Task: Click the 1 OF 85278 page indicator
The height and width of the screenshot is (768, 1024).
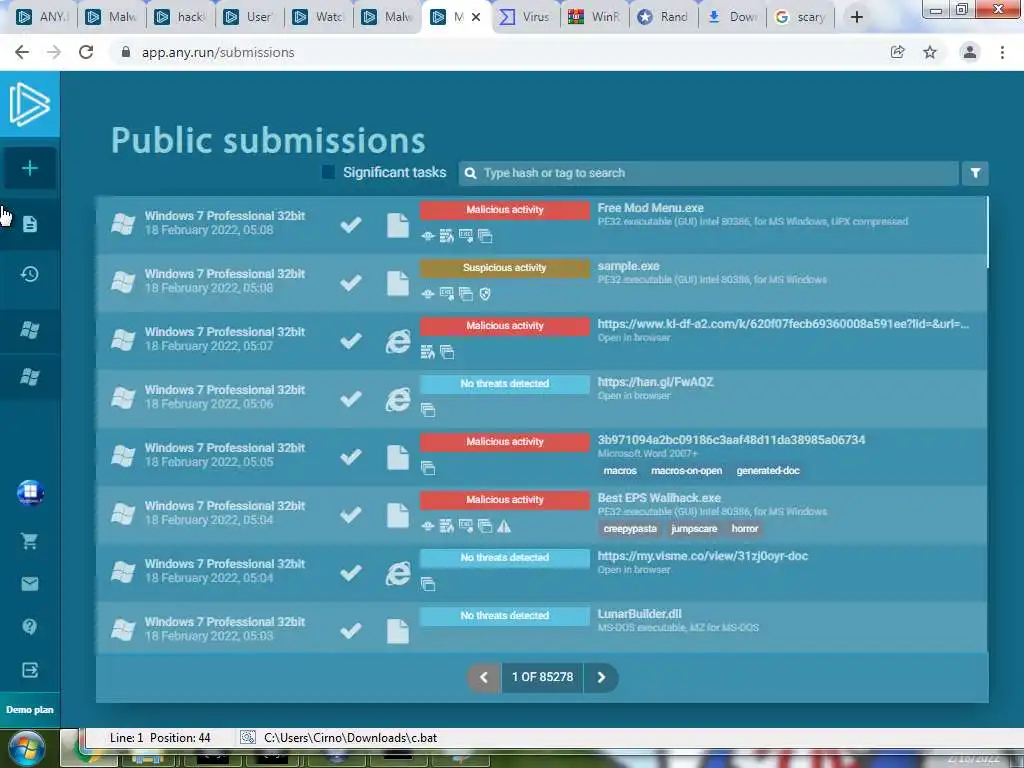Action: point(542,677)
